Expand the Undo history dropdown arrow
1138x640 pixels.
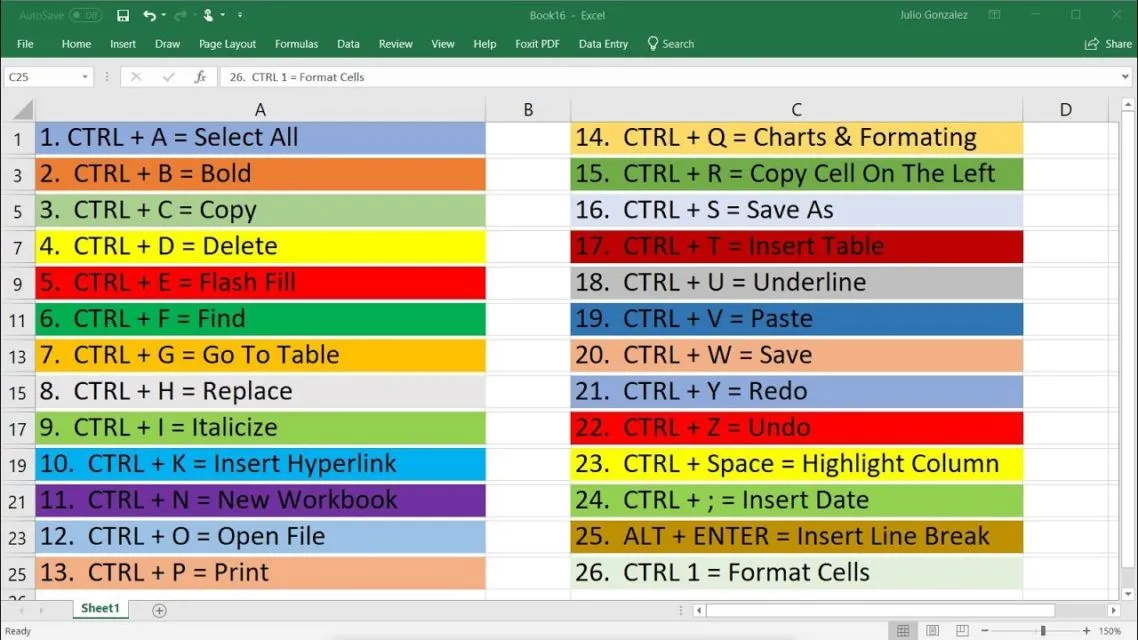point(163,15)
